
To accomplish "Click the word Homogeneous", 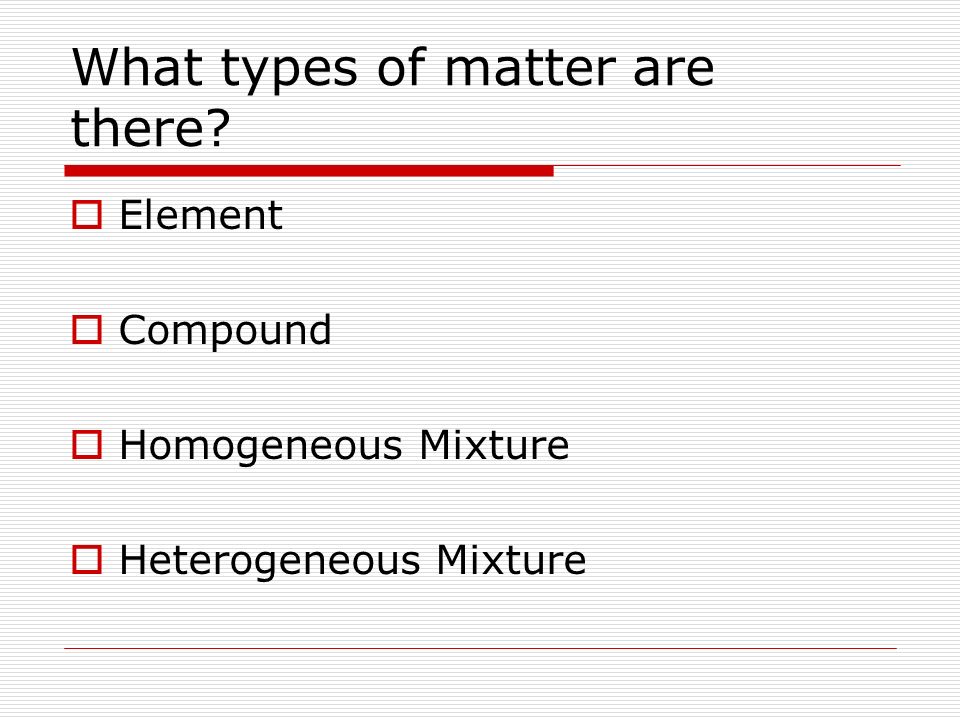I will 261,446.
